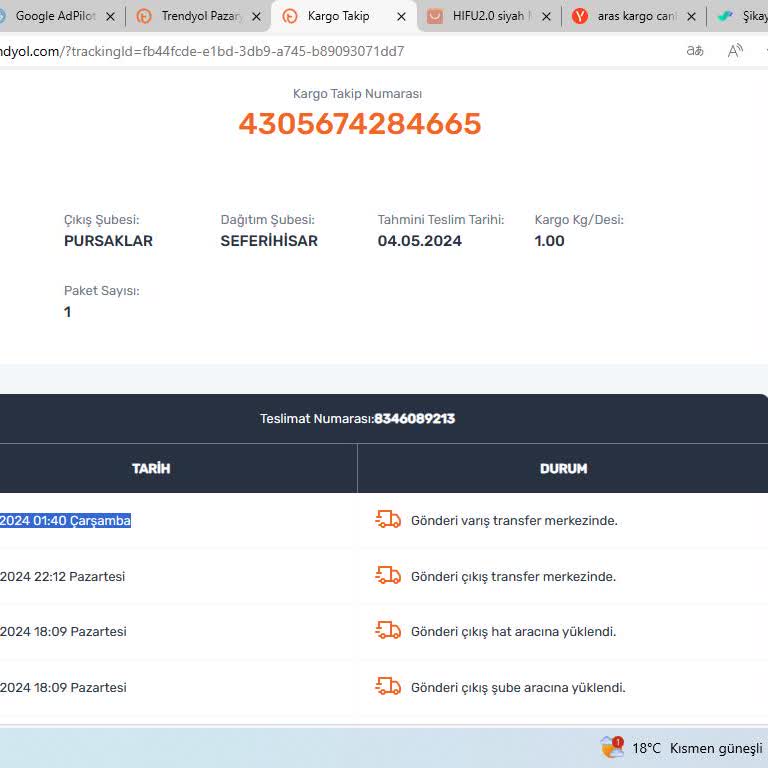Click the Kargo Takip Numarası label
This screenshot has width=768, height=768.
coord(357,94)
